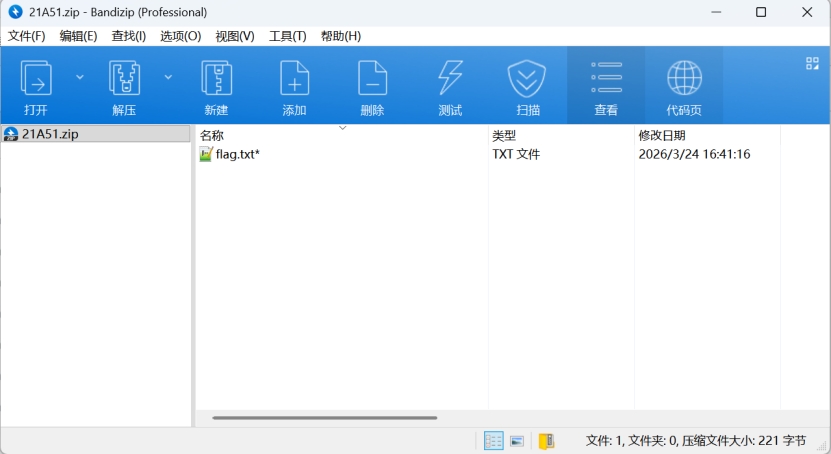The height and width of the screenshot is (454, 831).
Task: Open the 查找(I) menu
Action: [129, 36]
